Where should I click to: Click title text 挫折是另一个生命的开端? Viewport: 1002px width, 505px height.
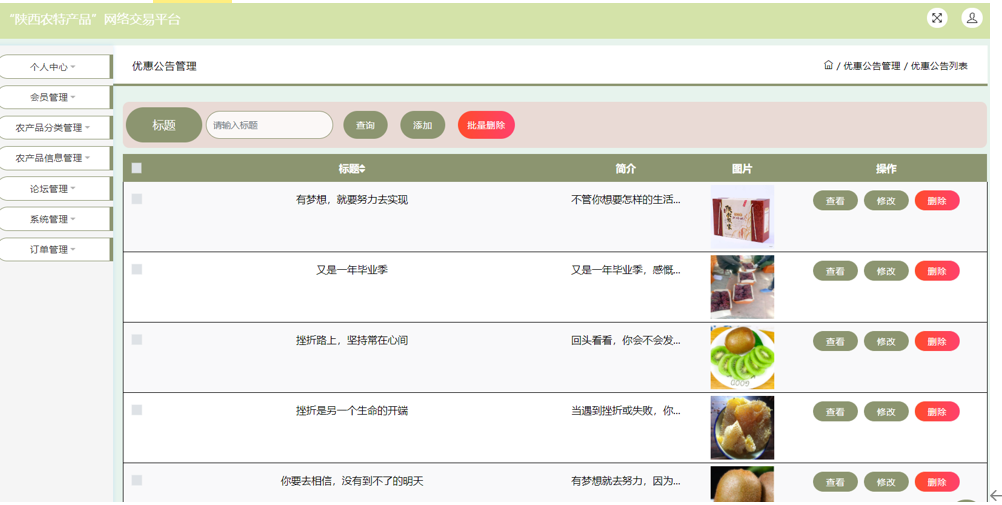point(352,411)
